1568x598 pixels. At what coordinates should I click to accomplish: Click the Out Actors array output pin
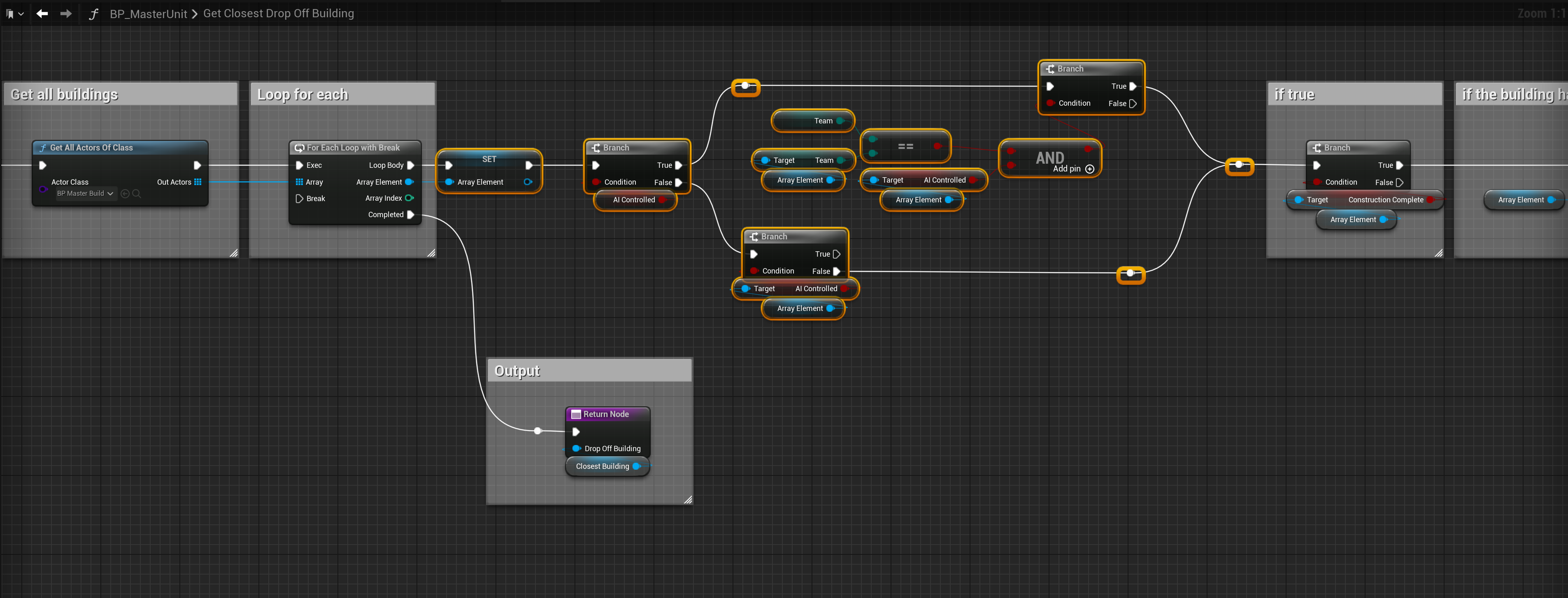(197, 182)
